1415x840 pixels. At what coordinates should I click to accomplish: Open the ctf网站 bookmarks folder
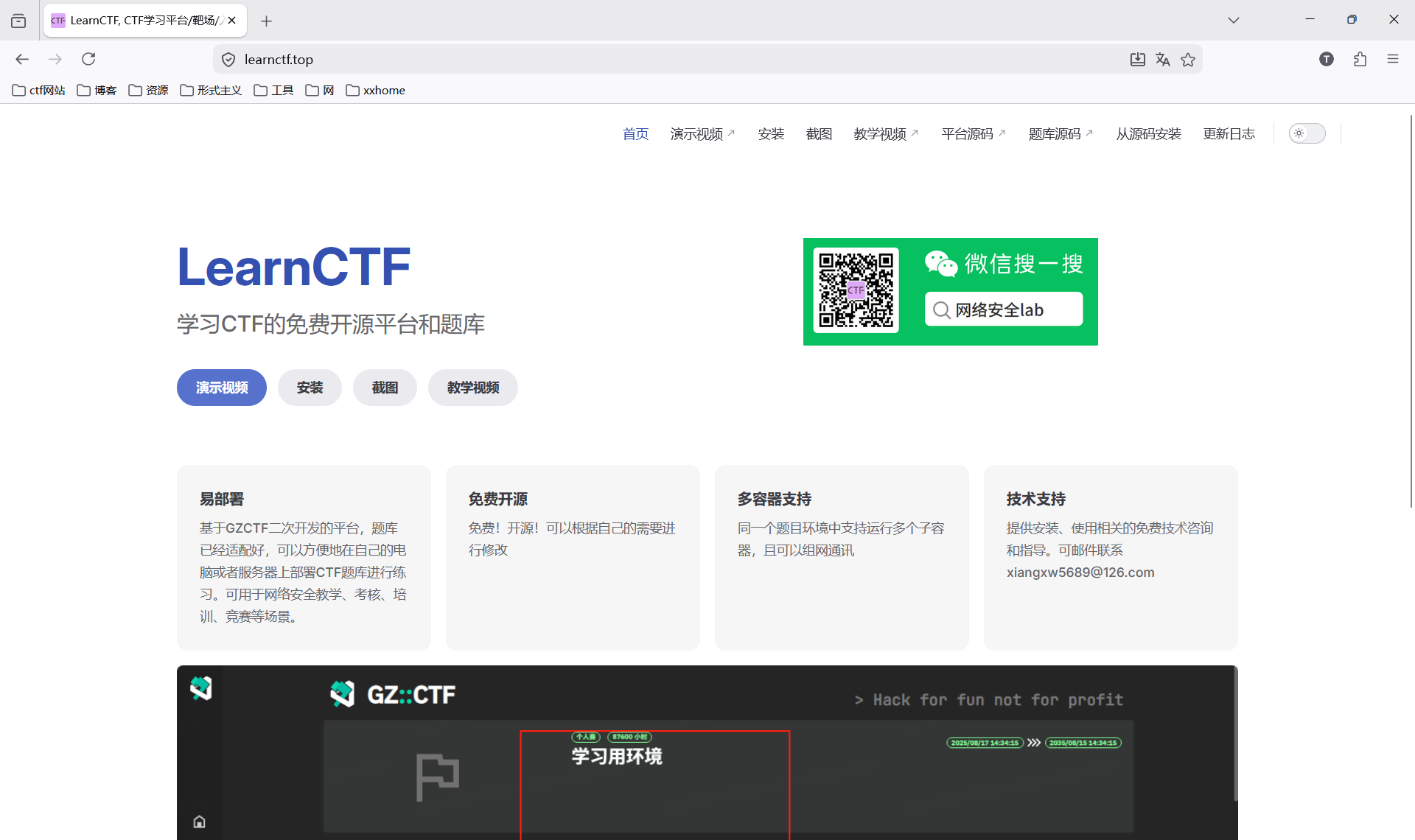pos(39,90)
